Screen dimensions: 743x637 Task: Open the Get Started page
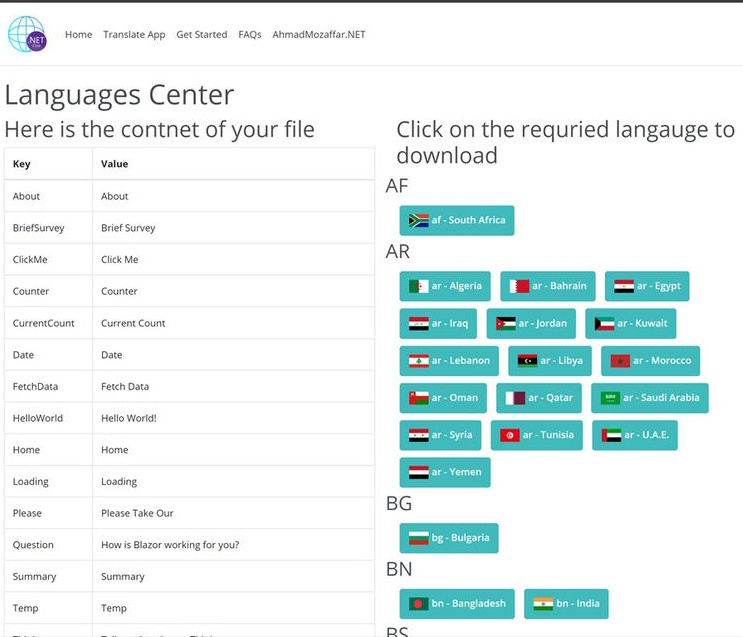pos(201,35)
